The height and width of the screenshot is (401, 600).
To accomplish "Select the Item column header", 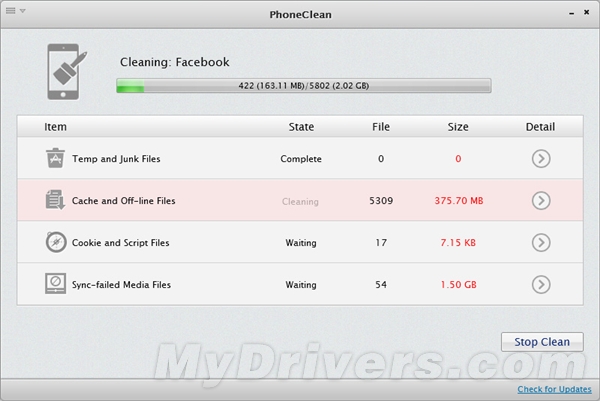I will 55,127.
